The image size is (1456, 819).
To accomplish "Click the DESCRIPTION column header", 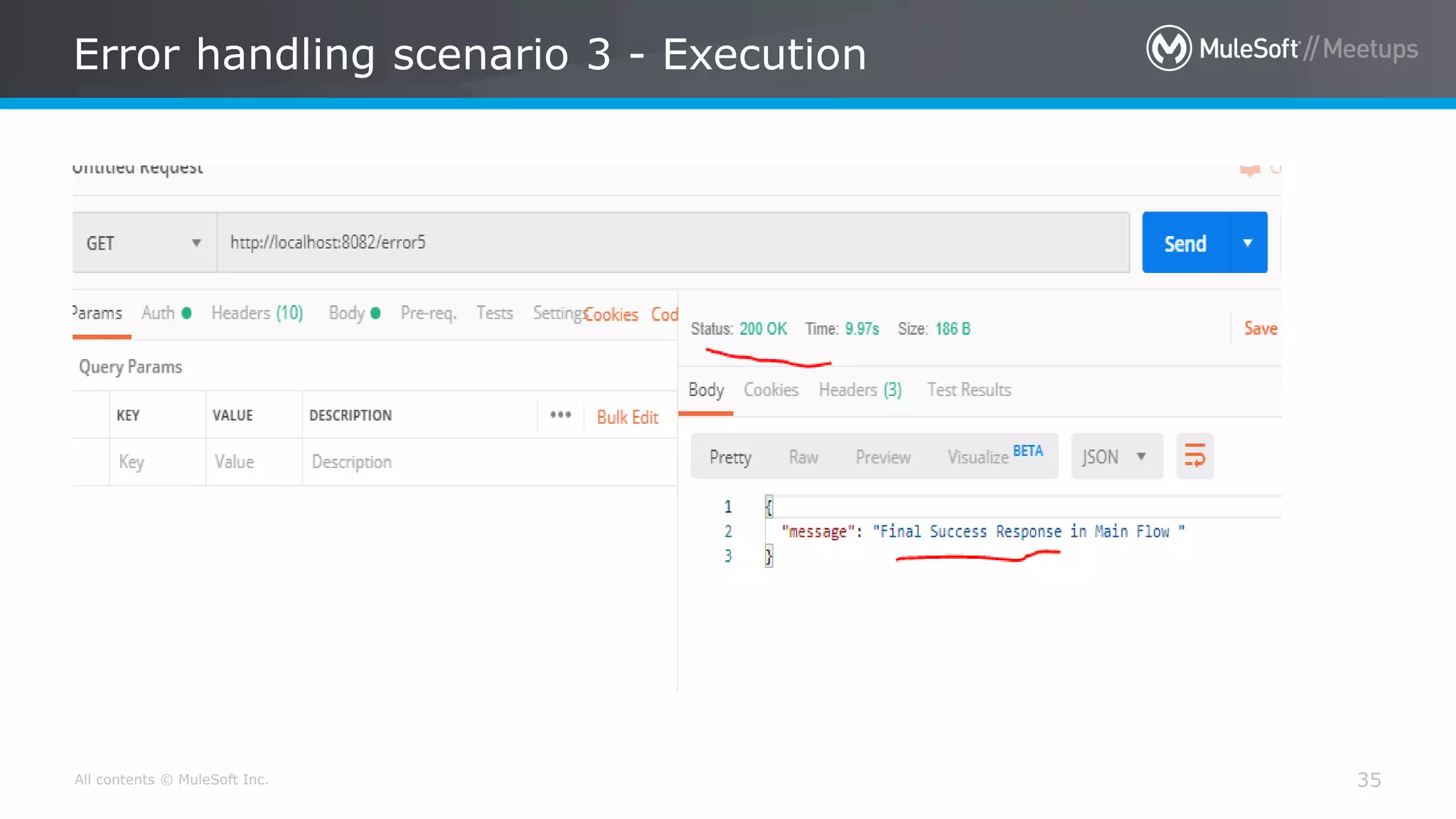I will (x=350, y=415).
